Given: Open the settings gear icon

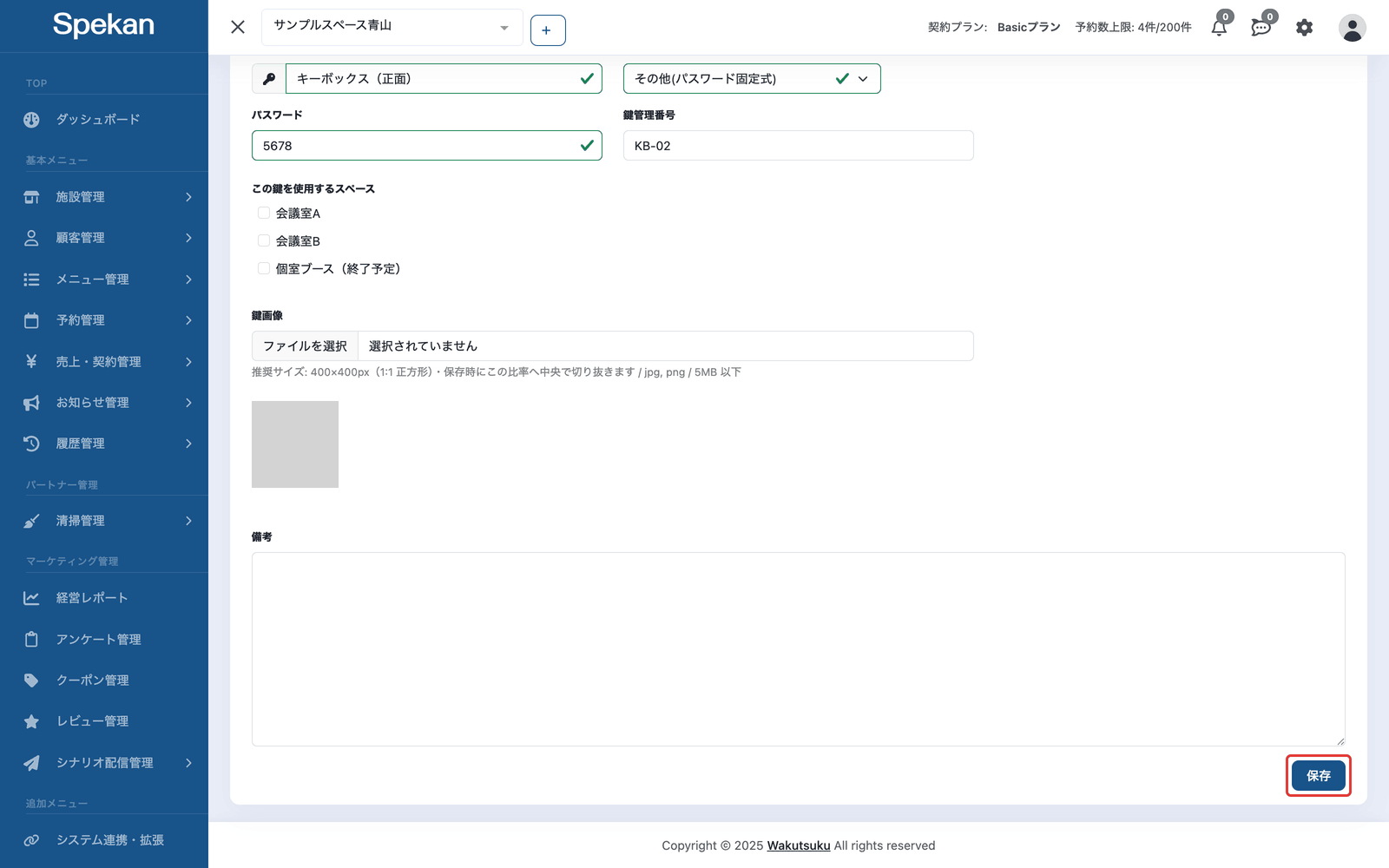Looking at the screenshot, I should 1304,28.
